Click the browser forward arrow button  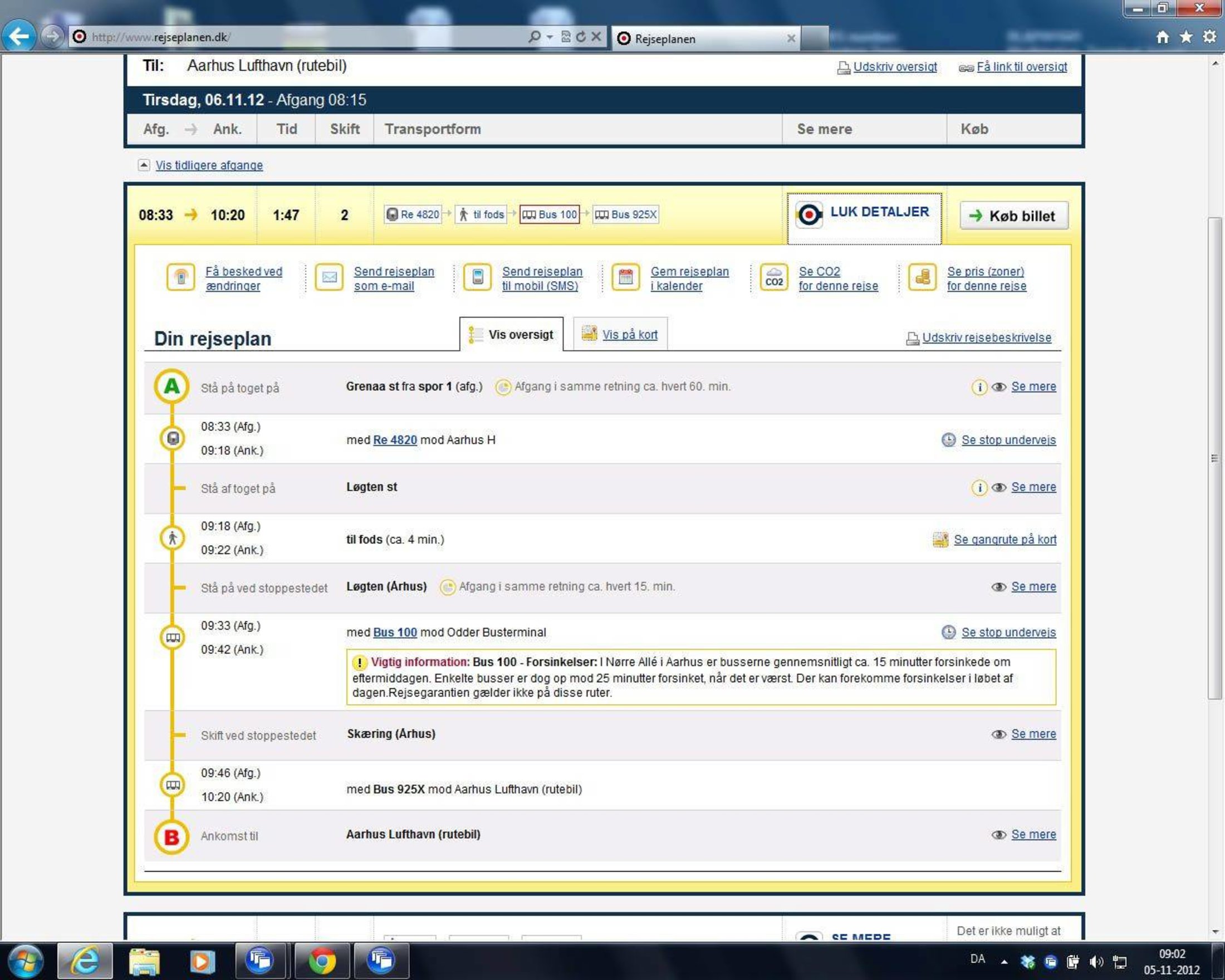tap(52, 37)
